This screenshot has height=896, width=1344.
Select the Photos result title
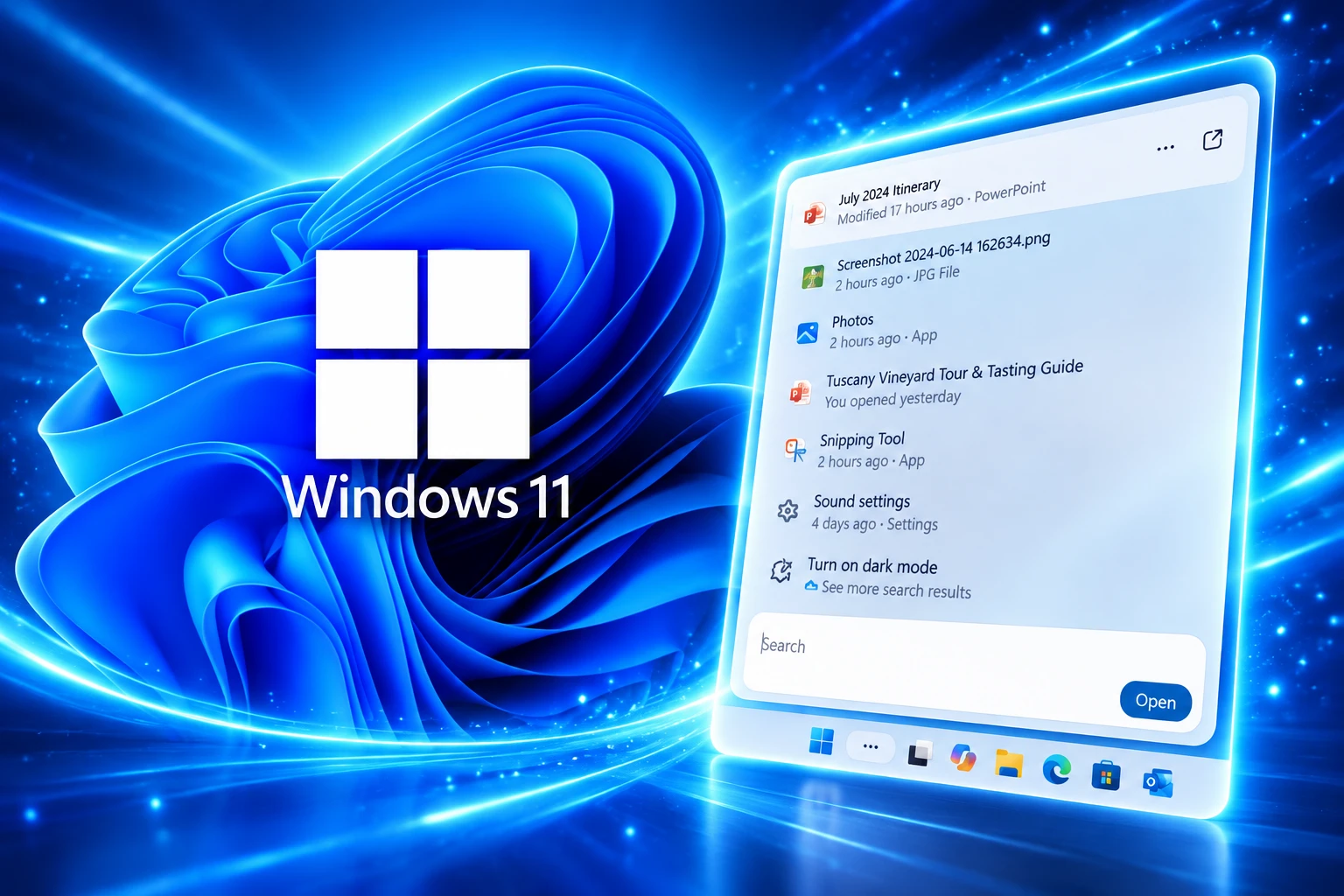coord(853,321)
